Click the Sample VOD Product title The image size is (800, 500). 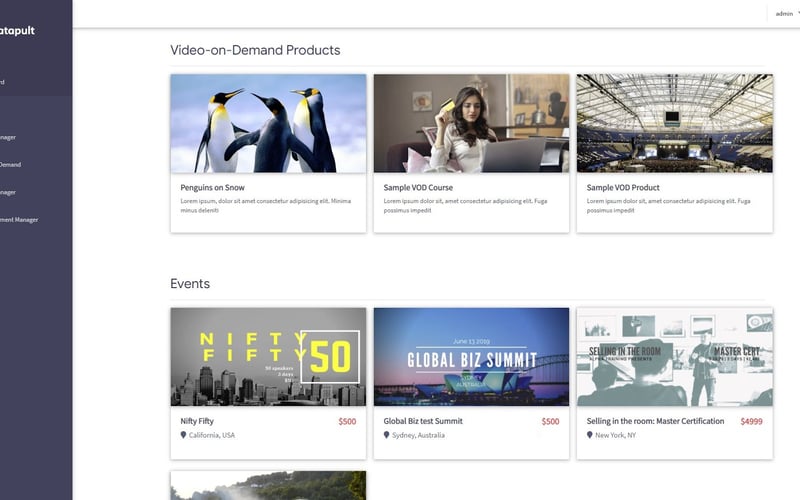point(623,188)
